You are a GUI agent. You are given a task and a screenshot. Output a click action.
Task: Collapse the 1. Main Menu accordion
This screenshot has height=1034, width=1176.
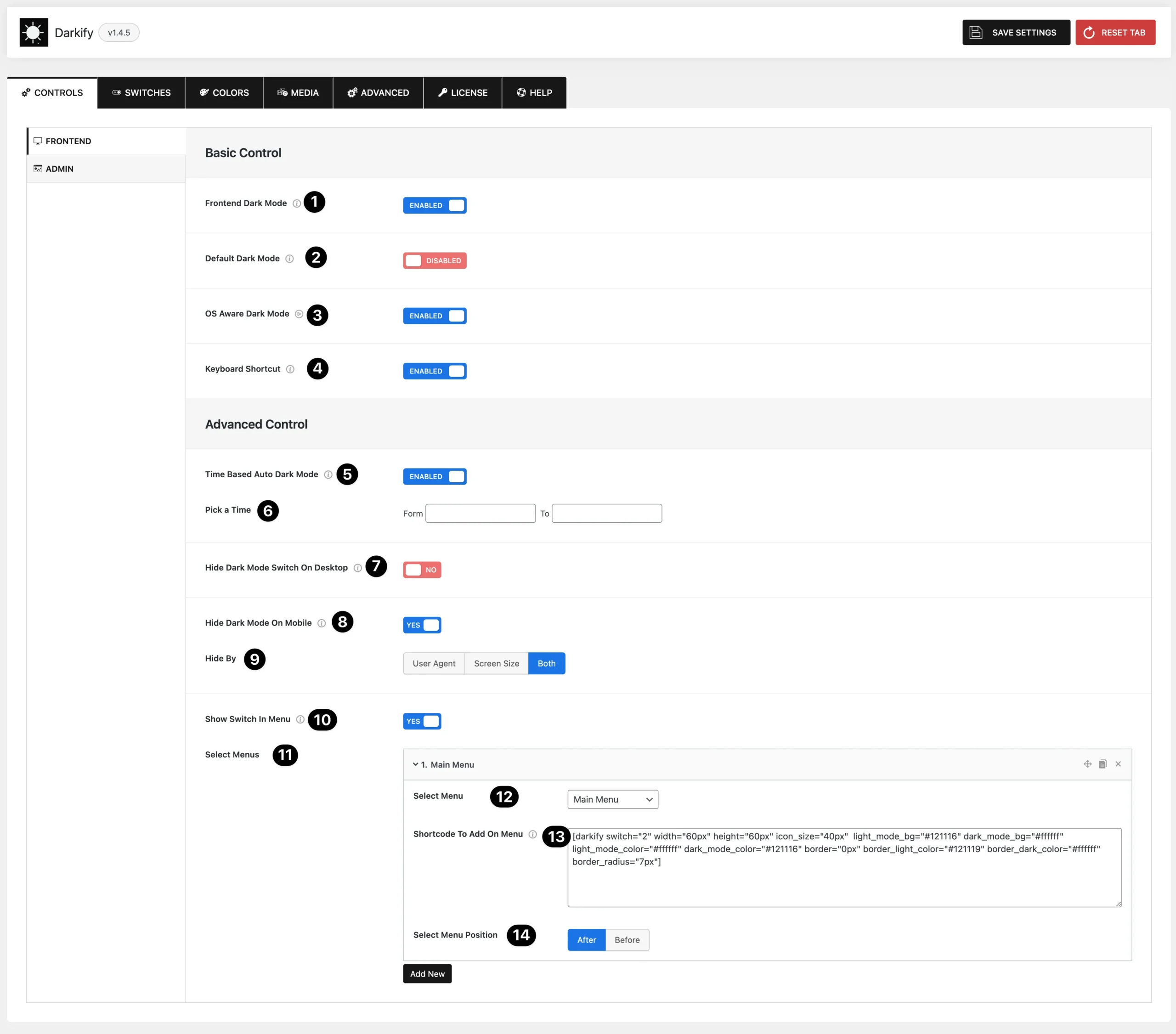click(x=767, y=764)
